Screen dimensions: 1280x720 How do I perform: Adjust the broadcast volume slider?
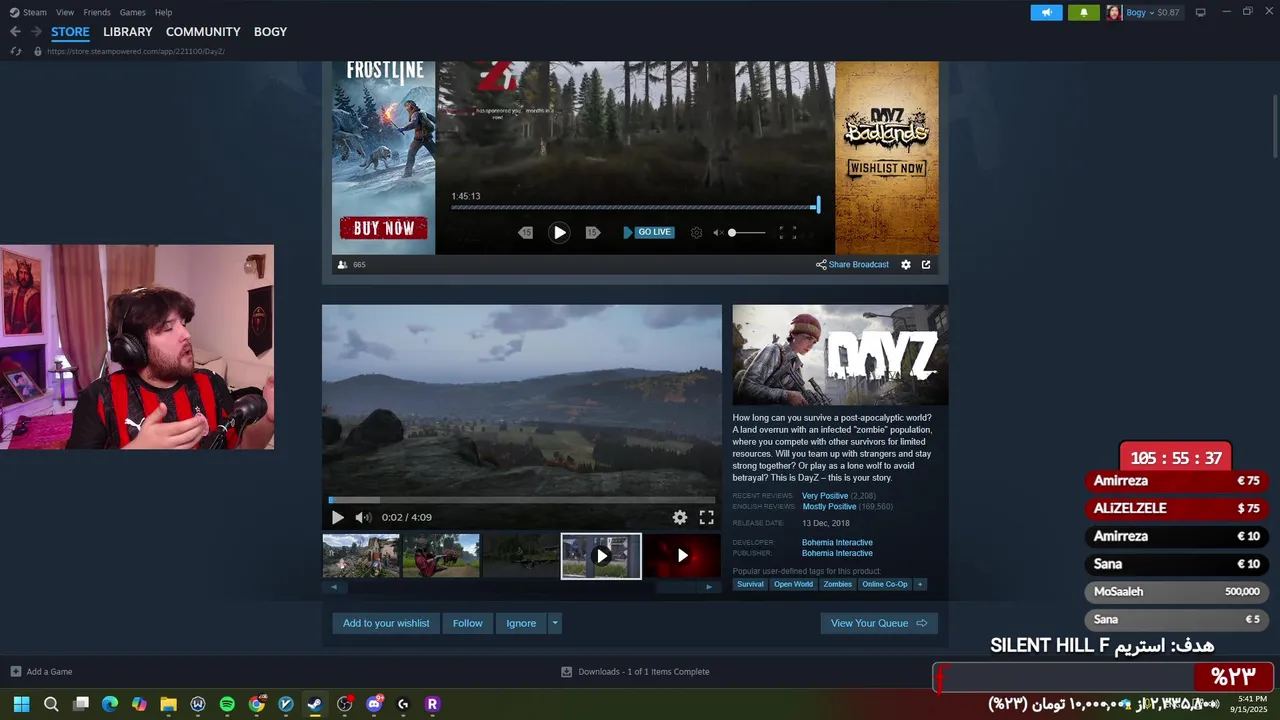(746, 232)
